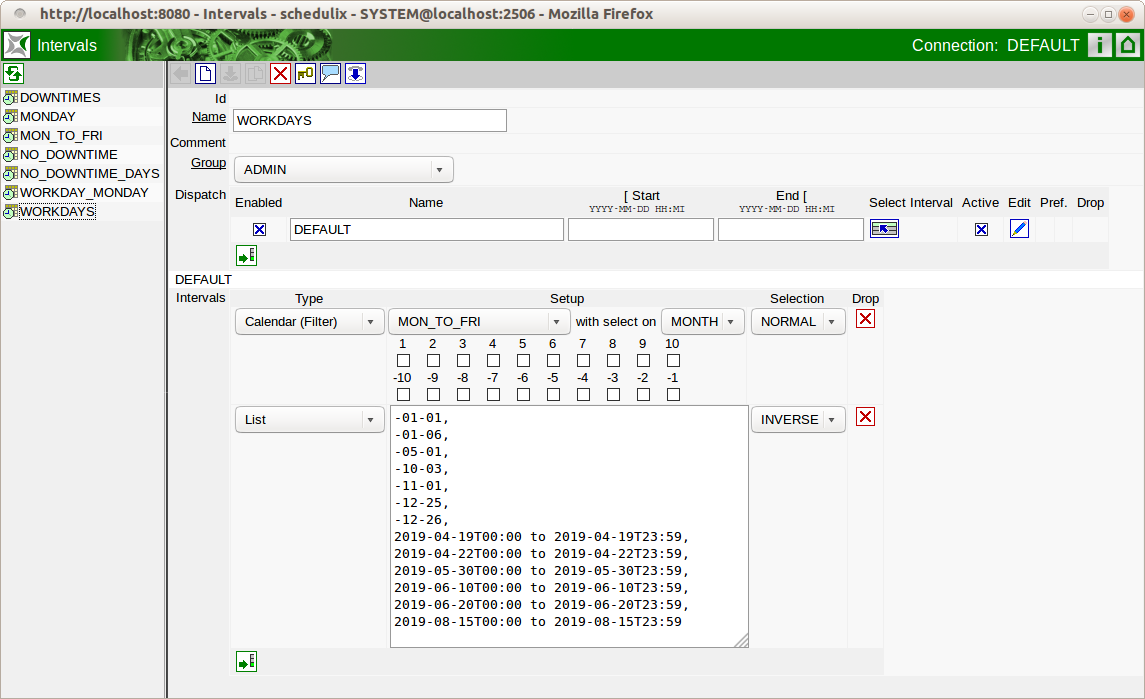Click the pencil Edit icon for DEFAULT
The height and width of the screenshot is (699, 1145).
click(x=1019, y=229)
